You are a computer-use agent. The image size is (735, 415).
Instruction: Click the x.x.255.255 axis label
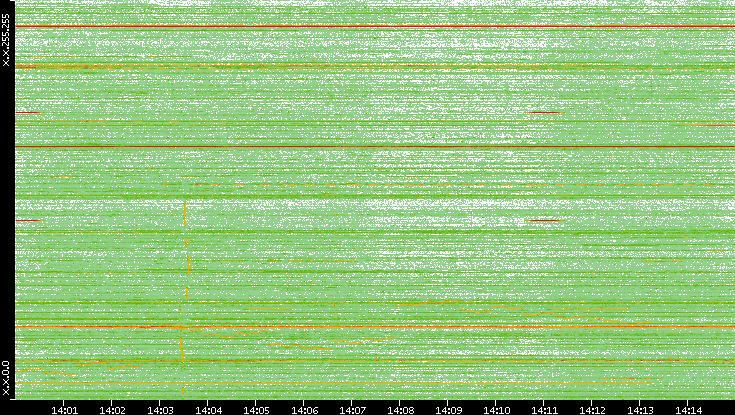[6, 40]
